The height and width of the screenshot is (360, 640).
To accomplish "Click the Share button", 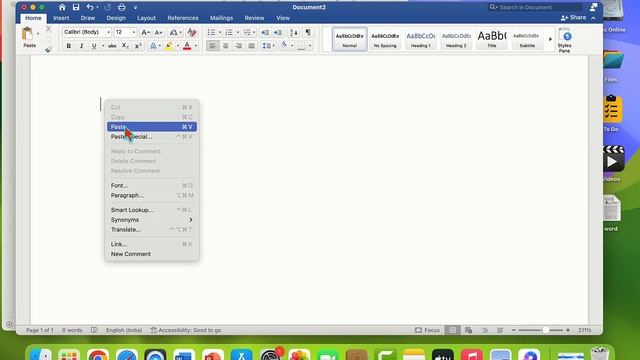I will 573,18.
